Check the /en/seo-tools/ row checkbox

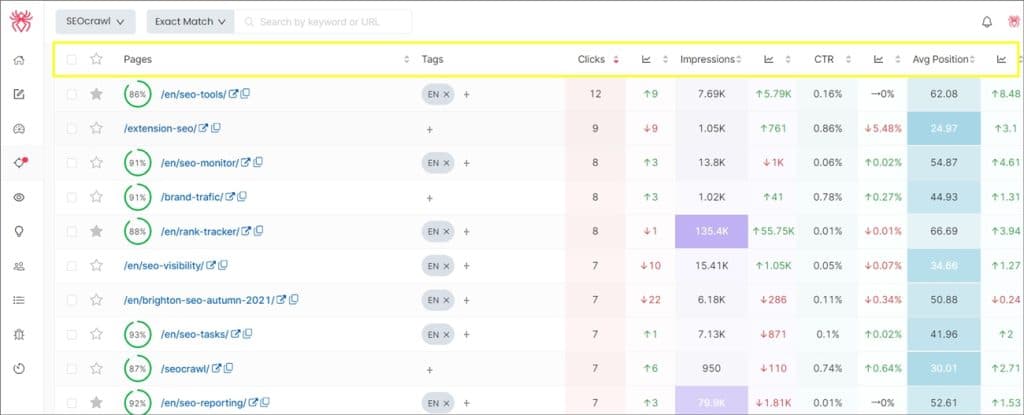pos(71,94)
